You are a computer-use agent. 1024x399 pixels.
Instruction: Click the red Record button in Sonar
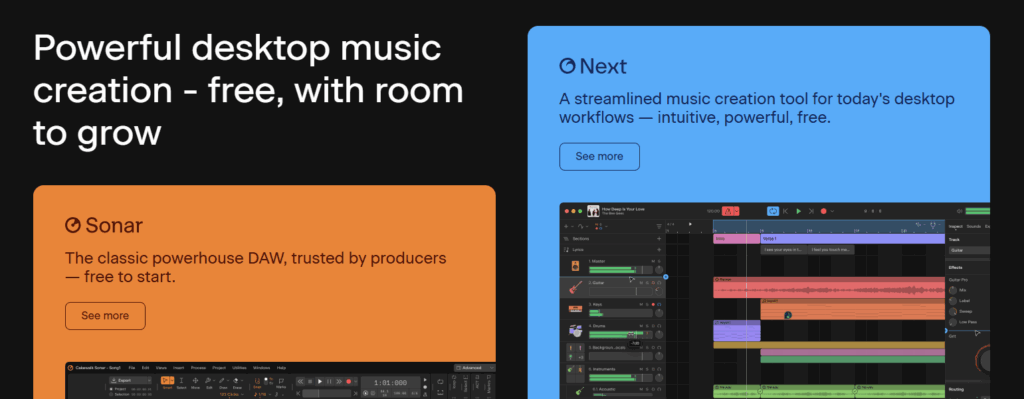pos(348,381)
